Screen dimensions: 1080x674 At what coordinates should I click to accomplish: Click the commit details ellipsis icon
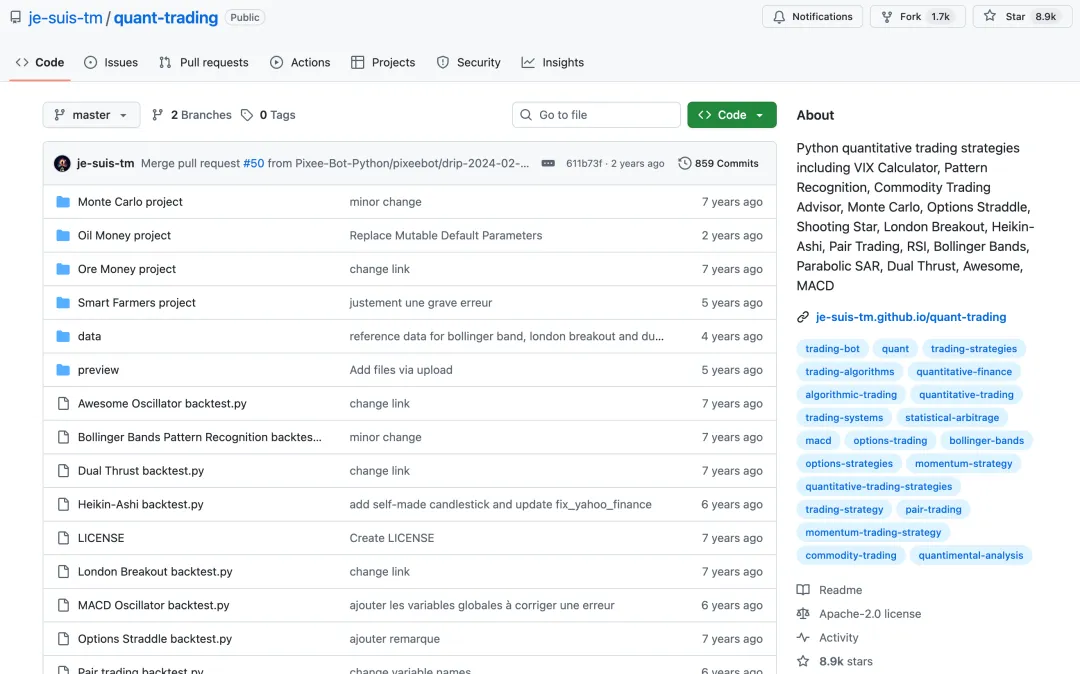(548, 163)
